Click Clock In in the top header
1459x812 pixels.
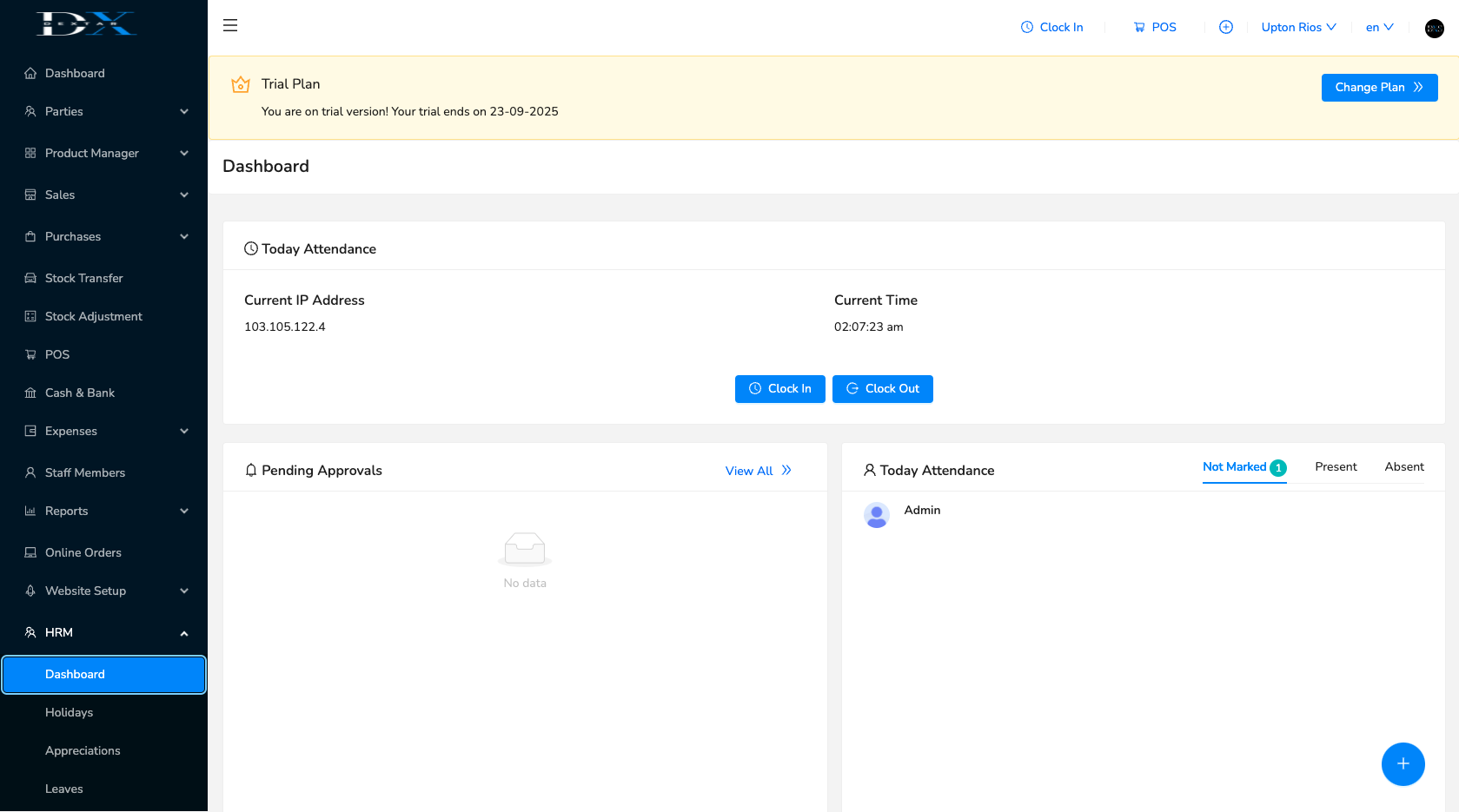tap(1051, 27)
